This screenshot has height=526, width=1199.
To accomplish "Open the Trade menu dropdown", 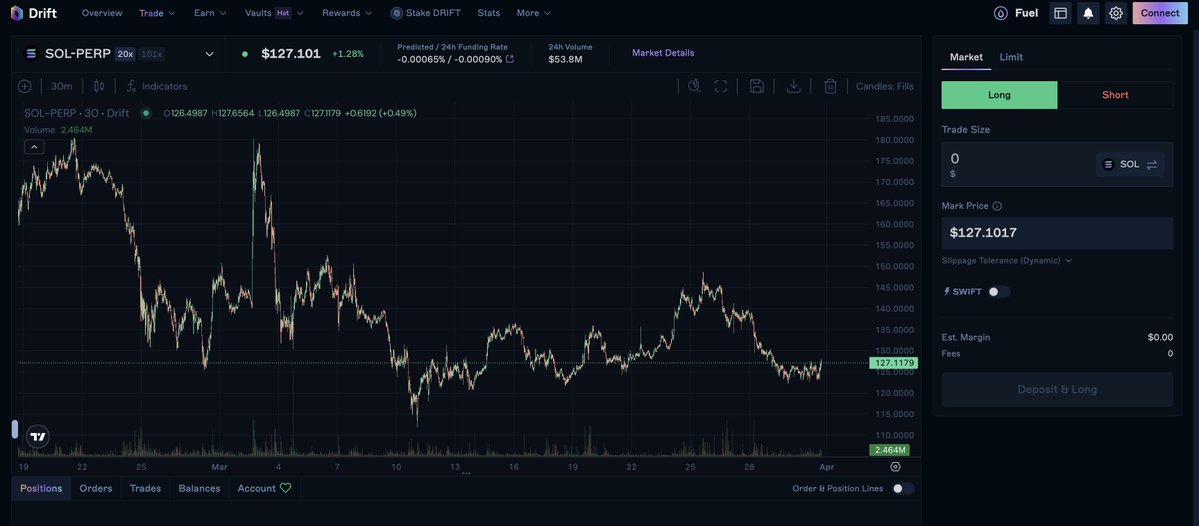I will [157, 13].
